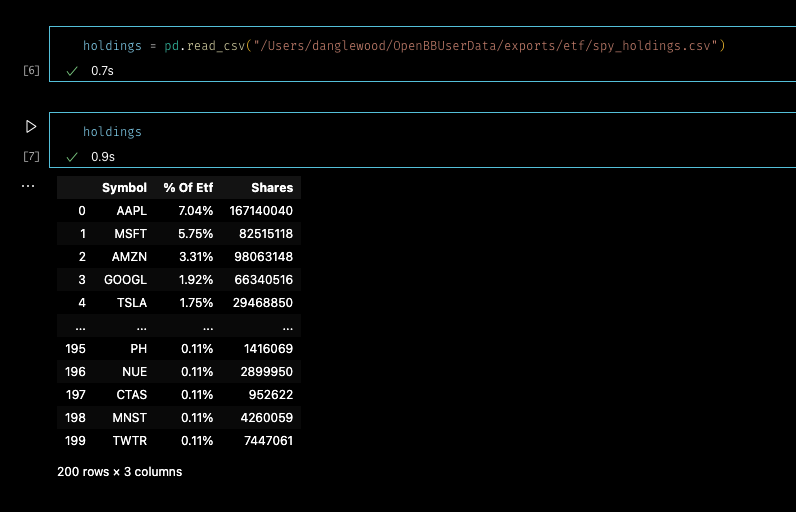
Task: Click shares value 952622
Action: tap(271, 395)
